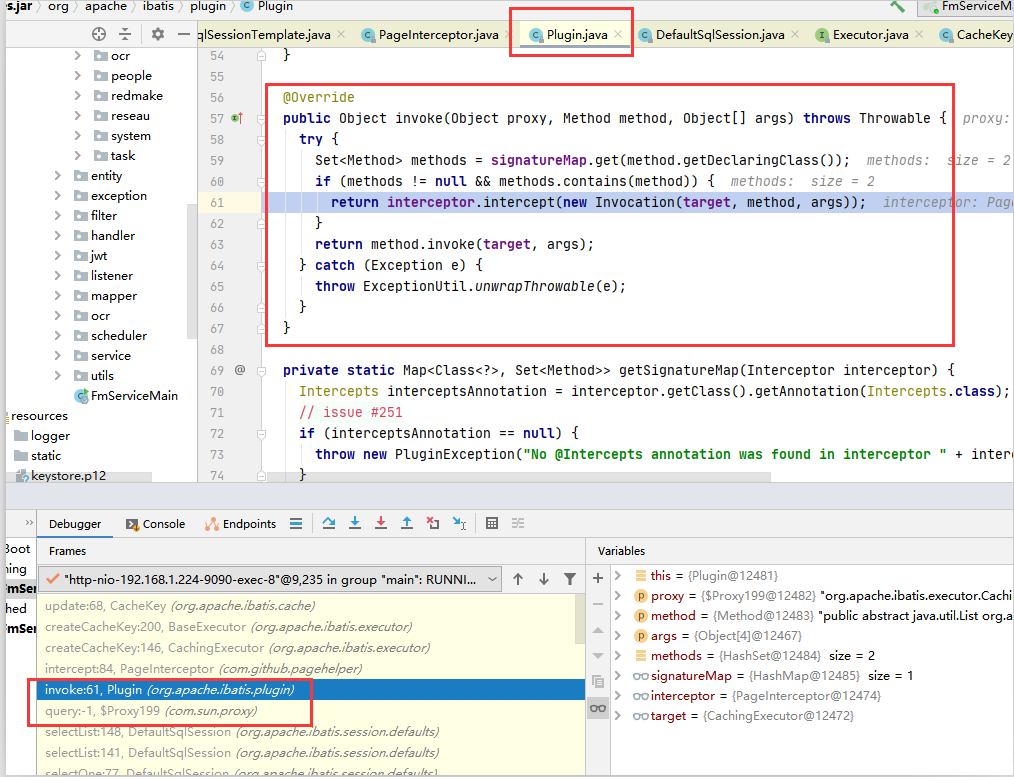Toggle fold marker at line 72
The height and width of the screenshot is (777, 1014).
click(x=261, y=434)
